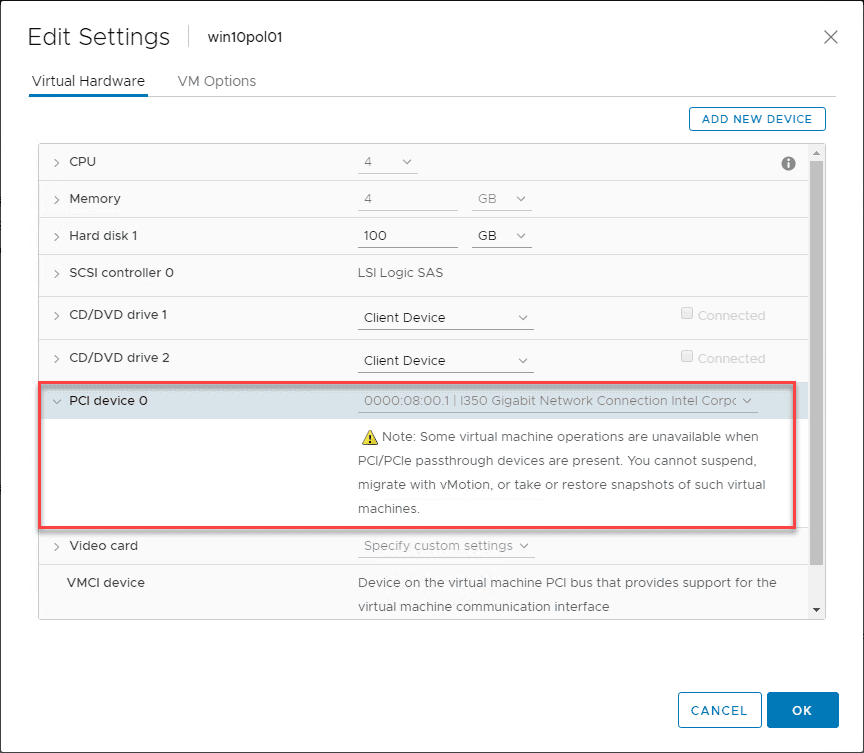Collapse the PCI device 0 section

tap(57, 401)
